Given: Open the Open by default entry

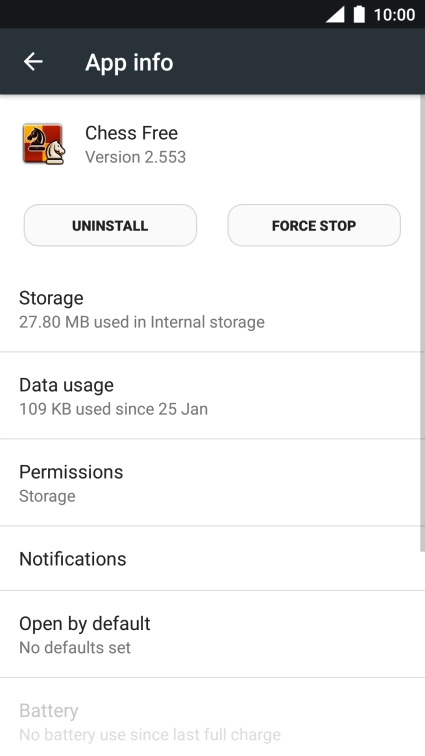Looking at the screenshot, I should pos(210,634).
